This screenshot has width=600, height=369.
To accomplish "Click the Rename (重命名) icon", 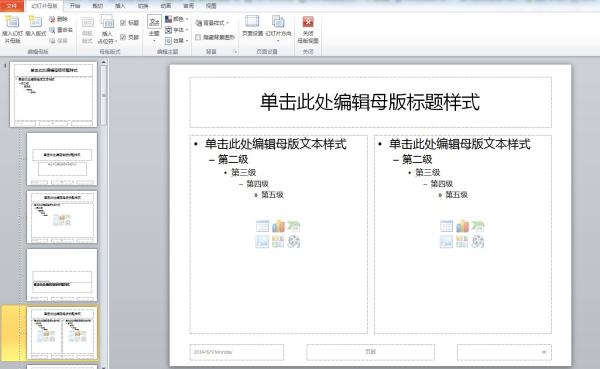I will pyautogui.click(x=52, y=30).
